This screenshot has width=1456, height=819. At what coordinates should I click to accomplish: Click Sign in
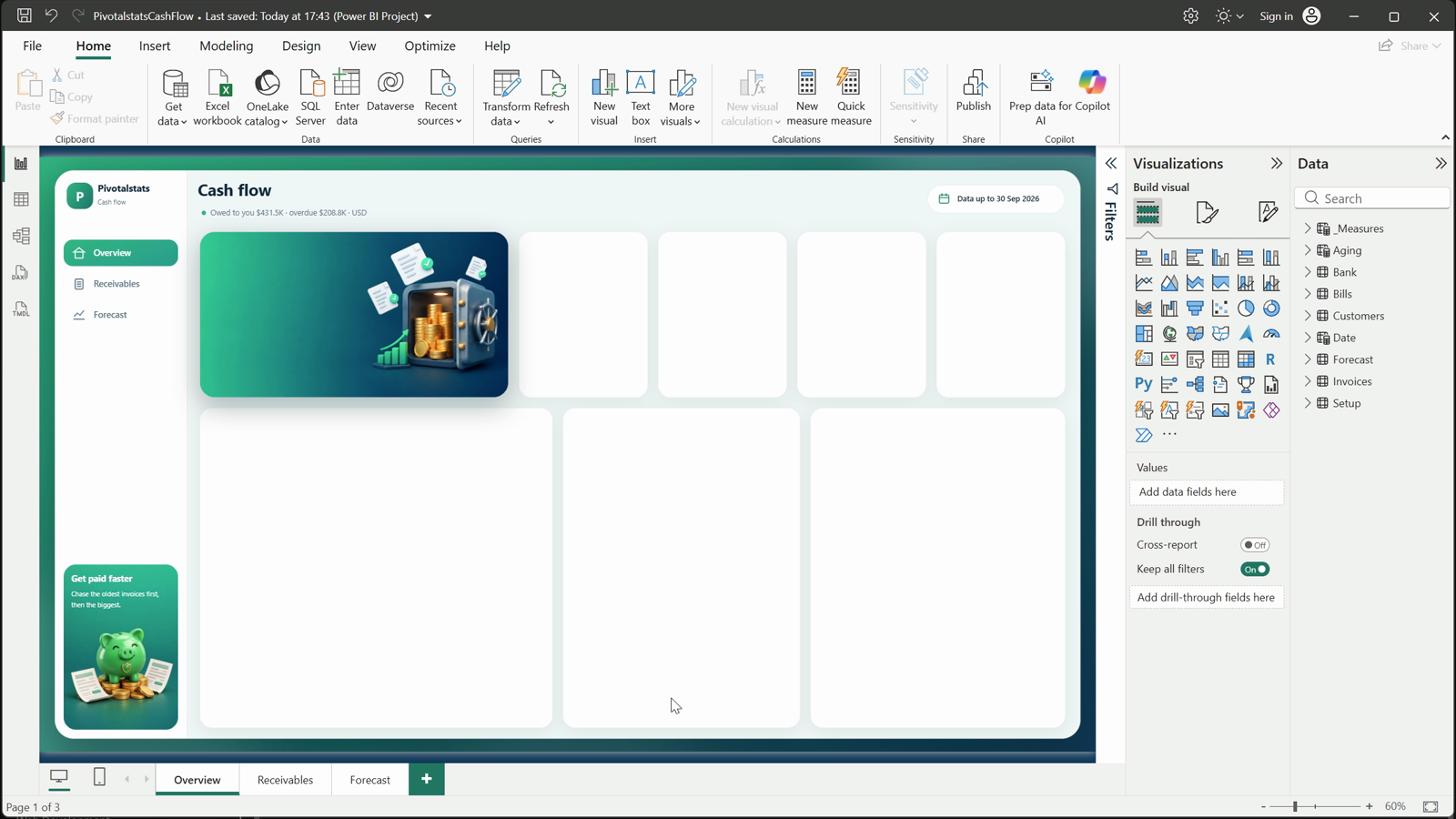[x=1276, y=15]
